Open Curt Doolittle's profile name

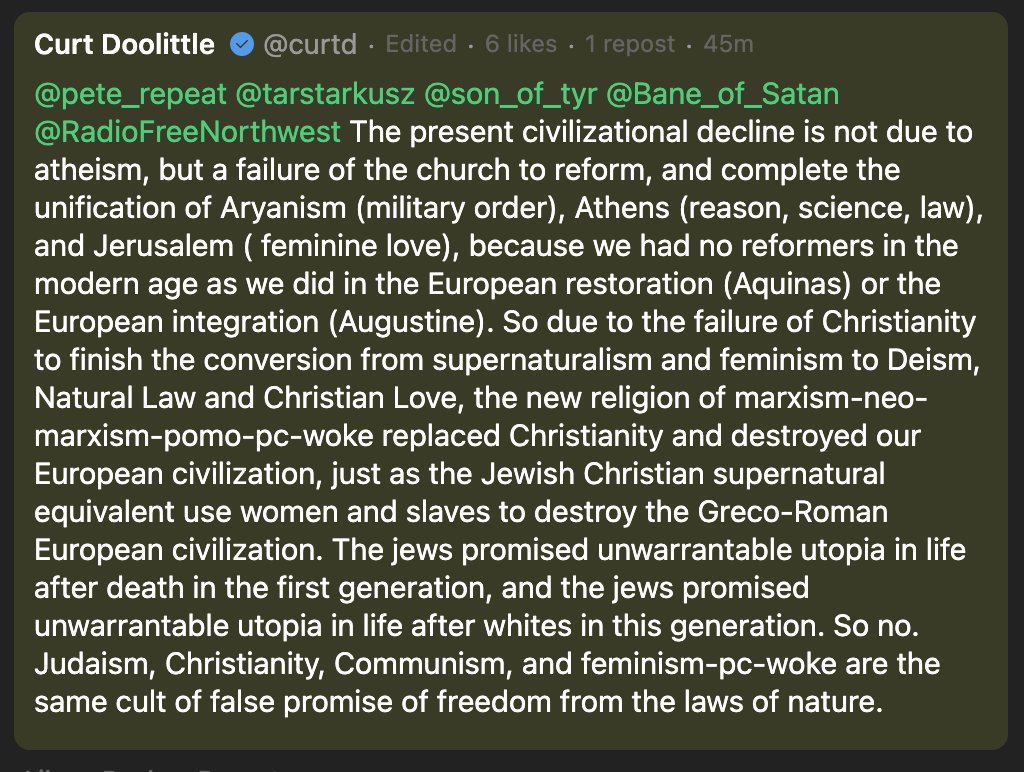point(124,45)
